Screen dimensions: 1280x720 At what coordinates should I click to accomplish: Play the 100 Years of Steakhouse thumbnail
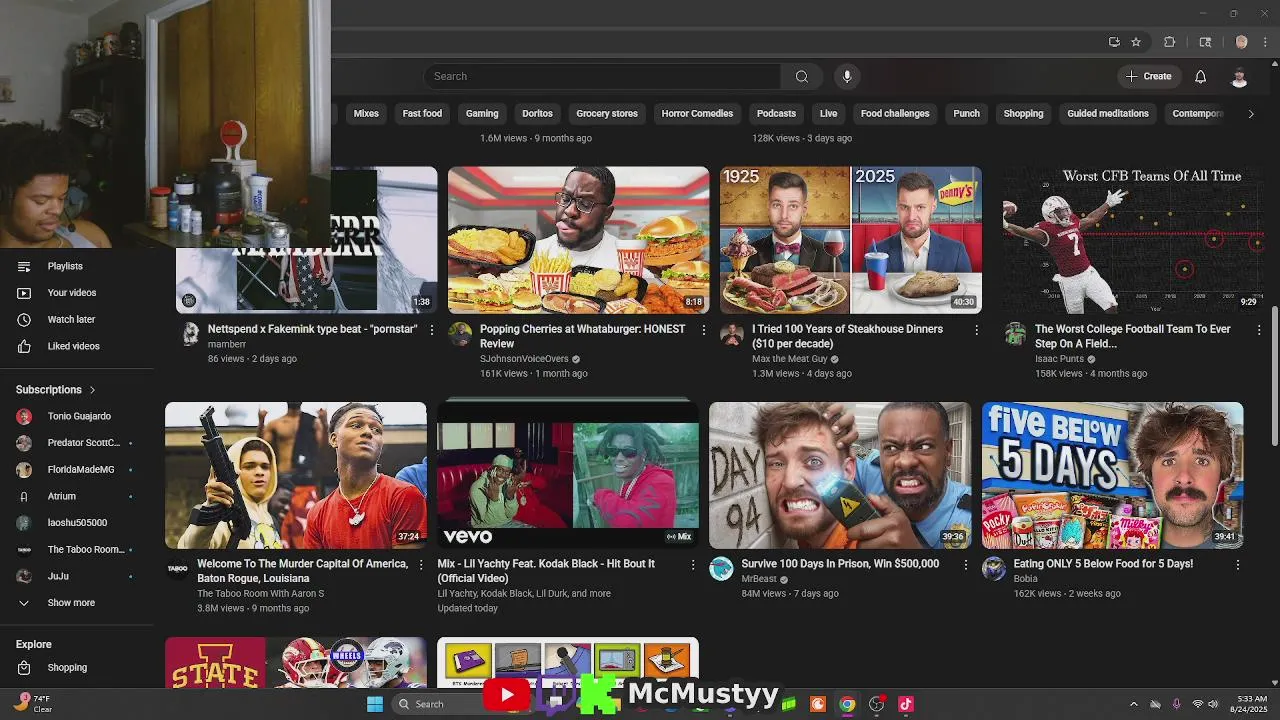point(851,240)
